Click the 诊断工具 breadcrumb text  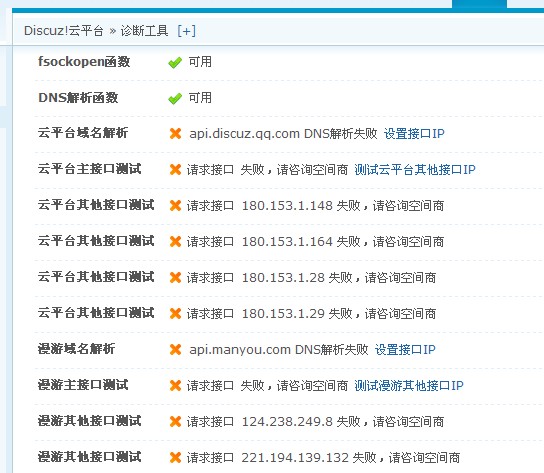click(x=144, y=31)
